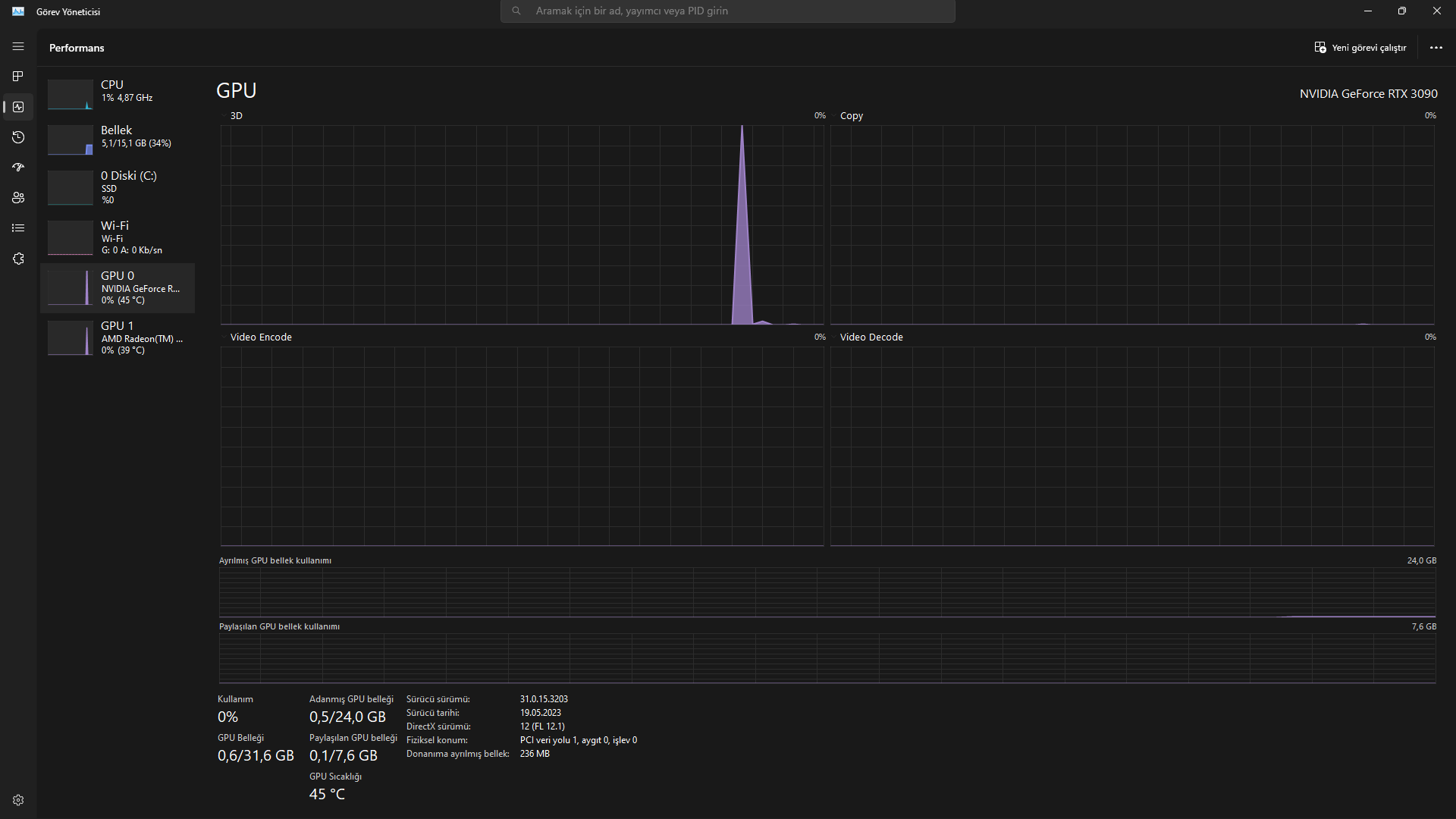This screenshot has height=819, width=1456.
Task: Open Task Manager settings gear
Action: click(18, 800)
